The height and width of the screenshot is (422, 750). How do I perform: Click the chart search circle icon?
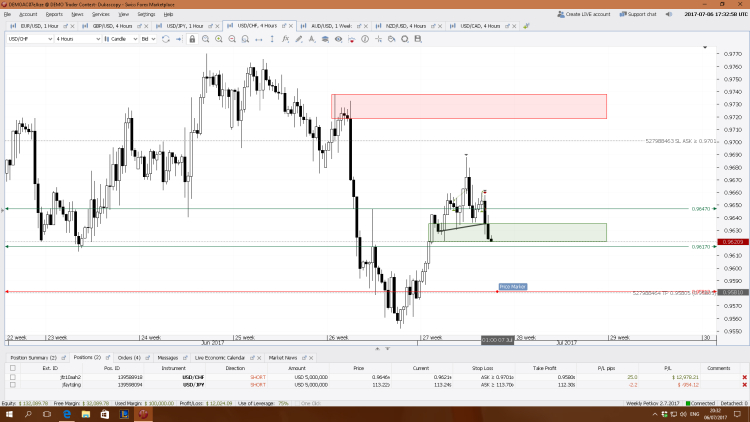point(405,39)
